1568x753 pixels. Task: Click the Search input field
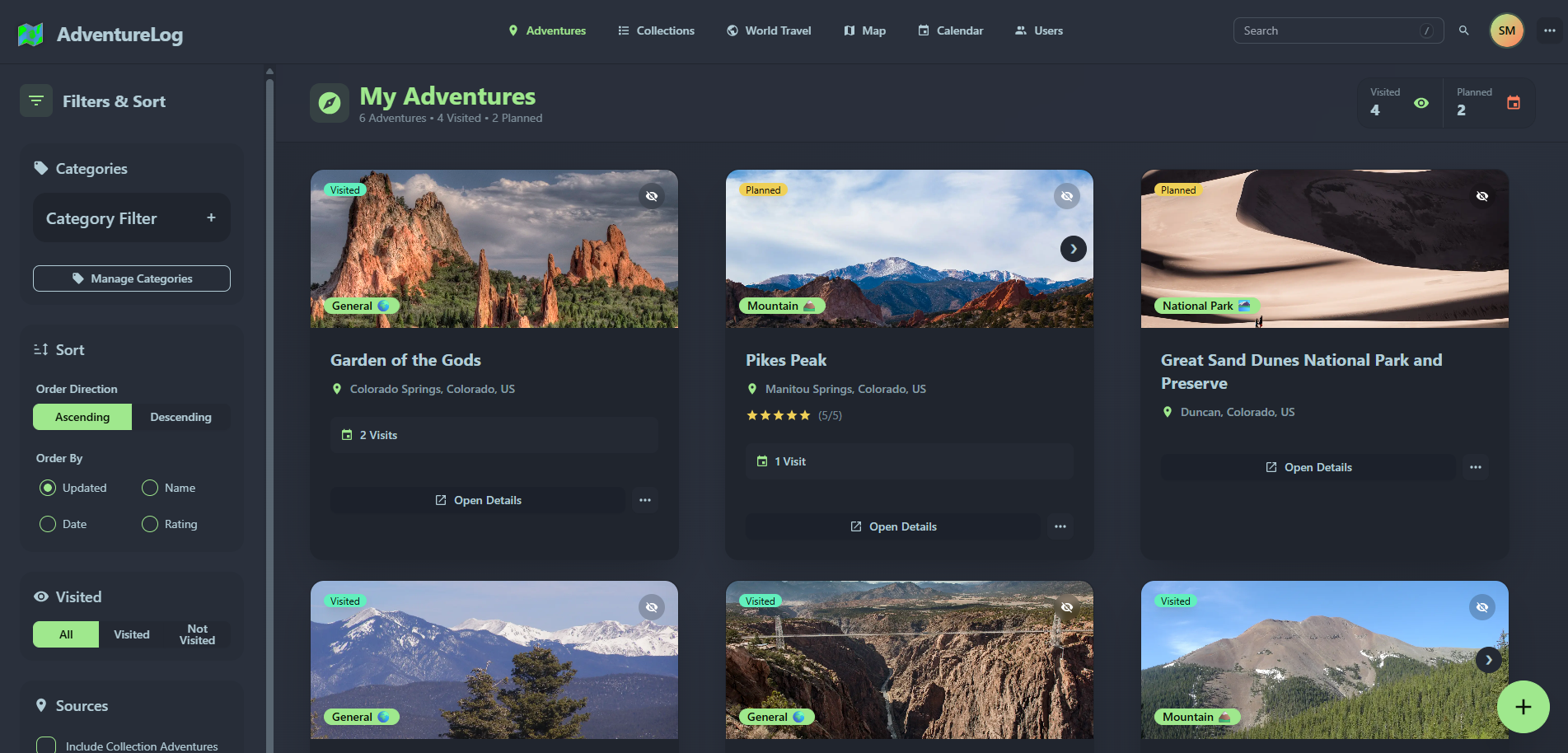click(1327, 30)
